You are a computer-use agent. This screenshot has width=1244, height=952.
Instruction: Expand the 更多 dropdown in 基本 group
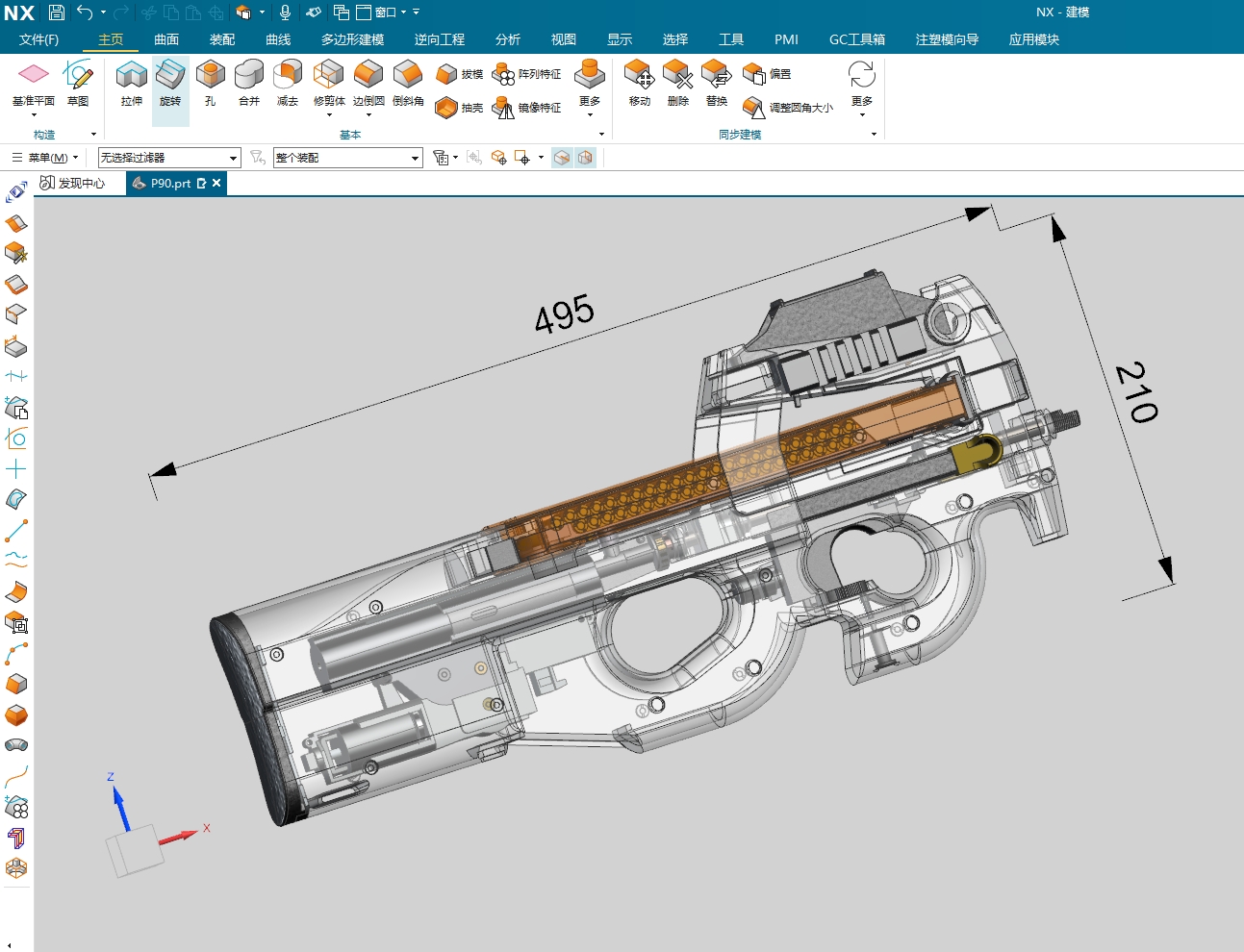coord(590,114)
